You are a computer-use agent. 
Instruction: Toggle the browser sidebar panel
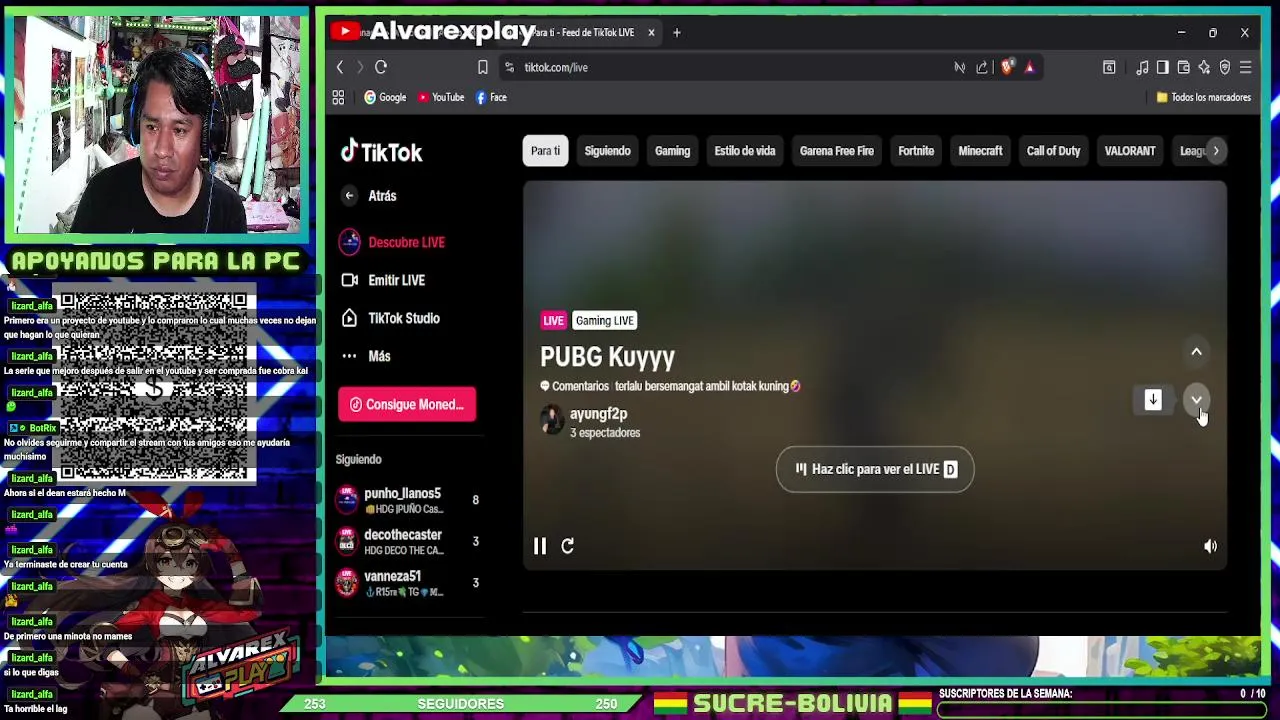1162,67
